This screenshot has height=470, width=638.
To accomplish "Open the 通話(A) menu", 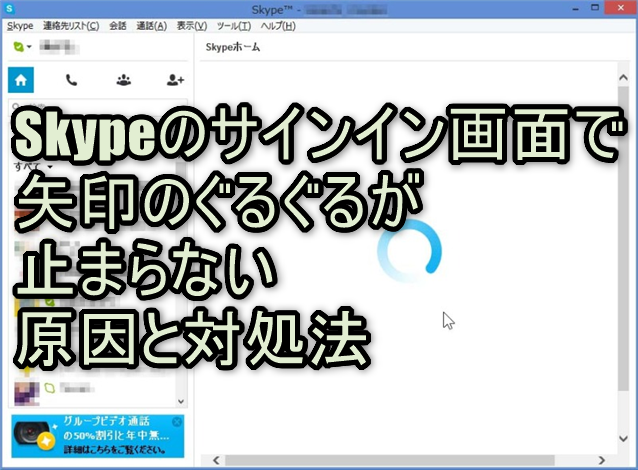I will pyautogui.click(x=151, y=26).
